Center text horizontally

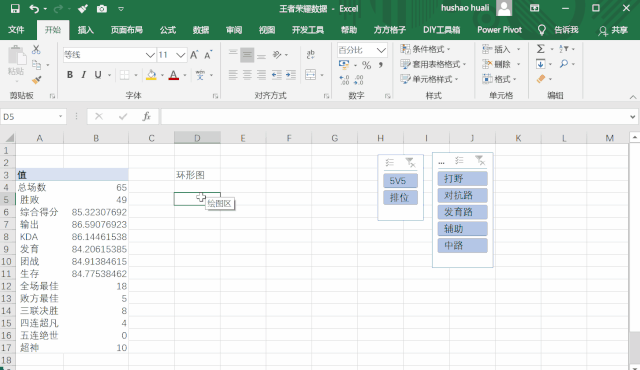247,75
